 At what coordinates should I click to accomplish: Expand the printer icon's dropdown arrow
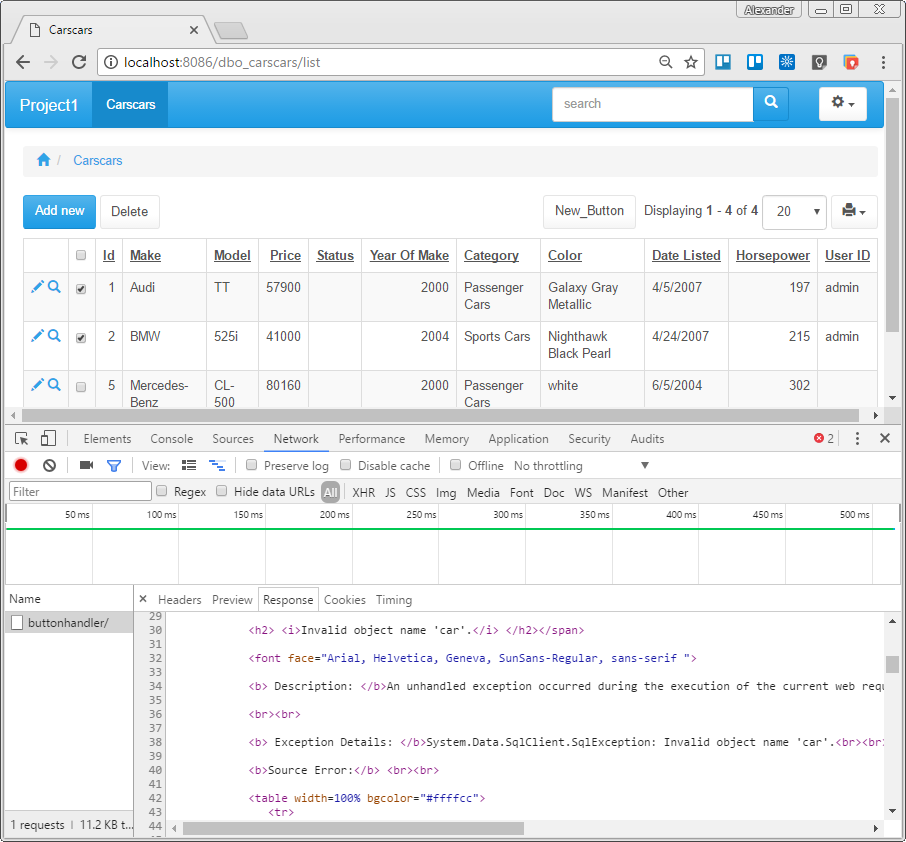point(862,211)
